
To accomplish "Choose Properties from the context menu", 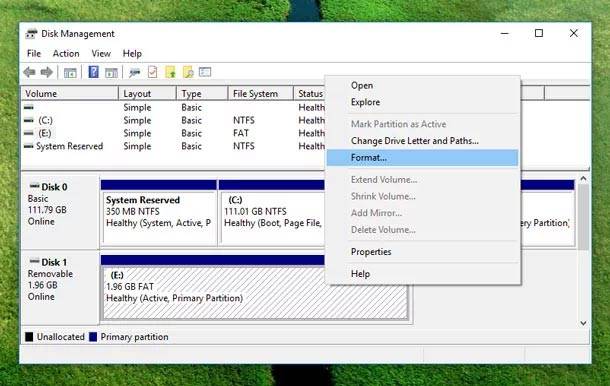I will tap(422, 252).
